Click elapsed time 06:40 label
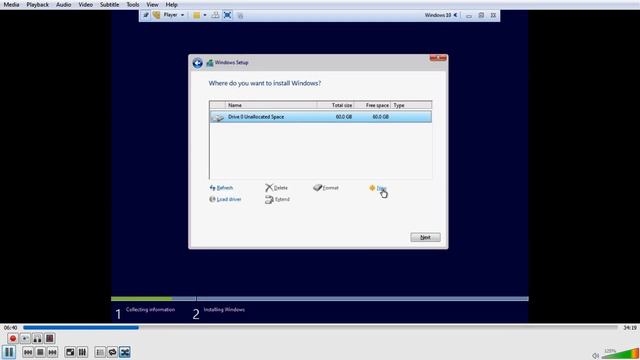 point(11,327)
